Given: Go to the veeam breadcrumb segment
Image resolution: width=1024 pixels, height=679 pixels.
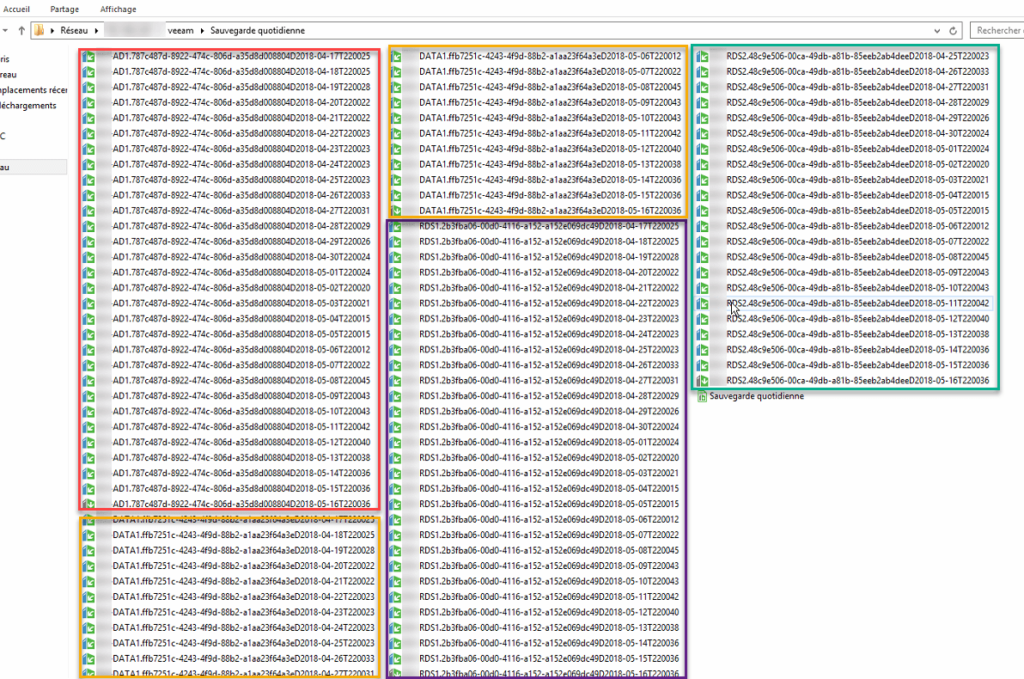Looking at the screenshot, I should point(181,31).
